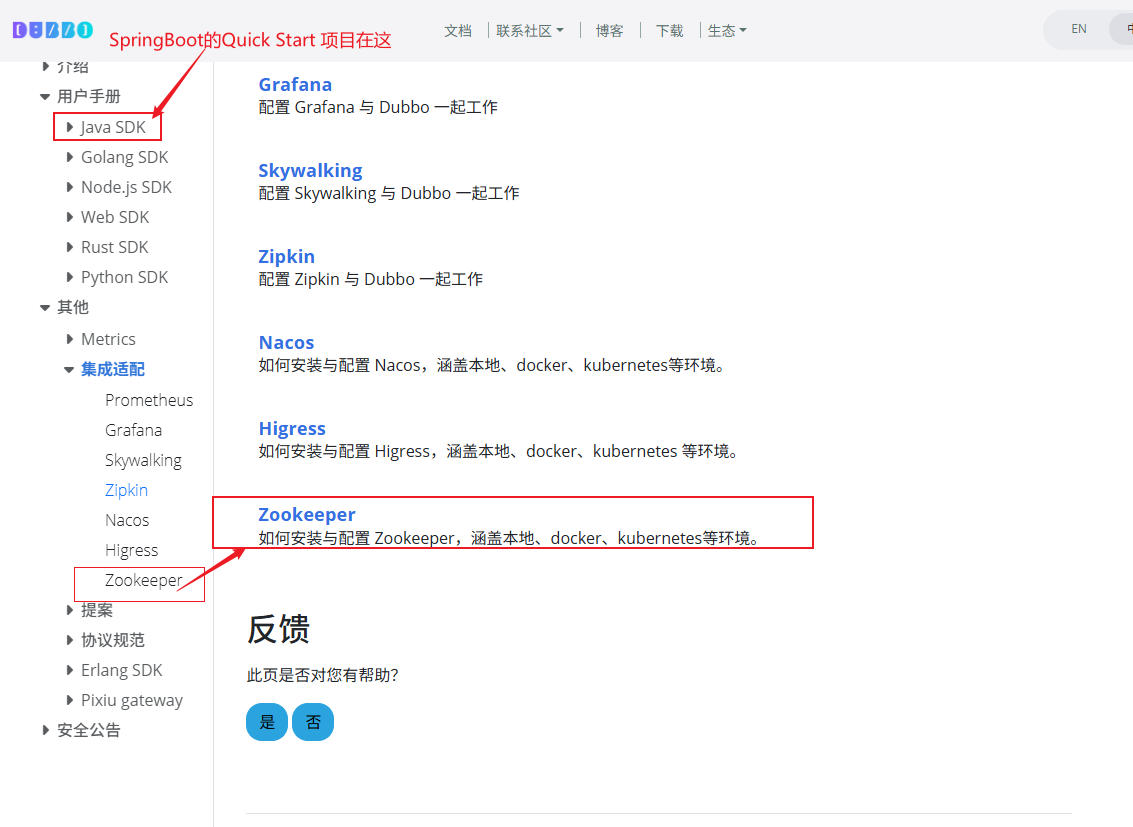Select the 集成适配 sidebar entry
This screenshot has width=1133, height=827.
click(x=113, y=369)
